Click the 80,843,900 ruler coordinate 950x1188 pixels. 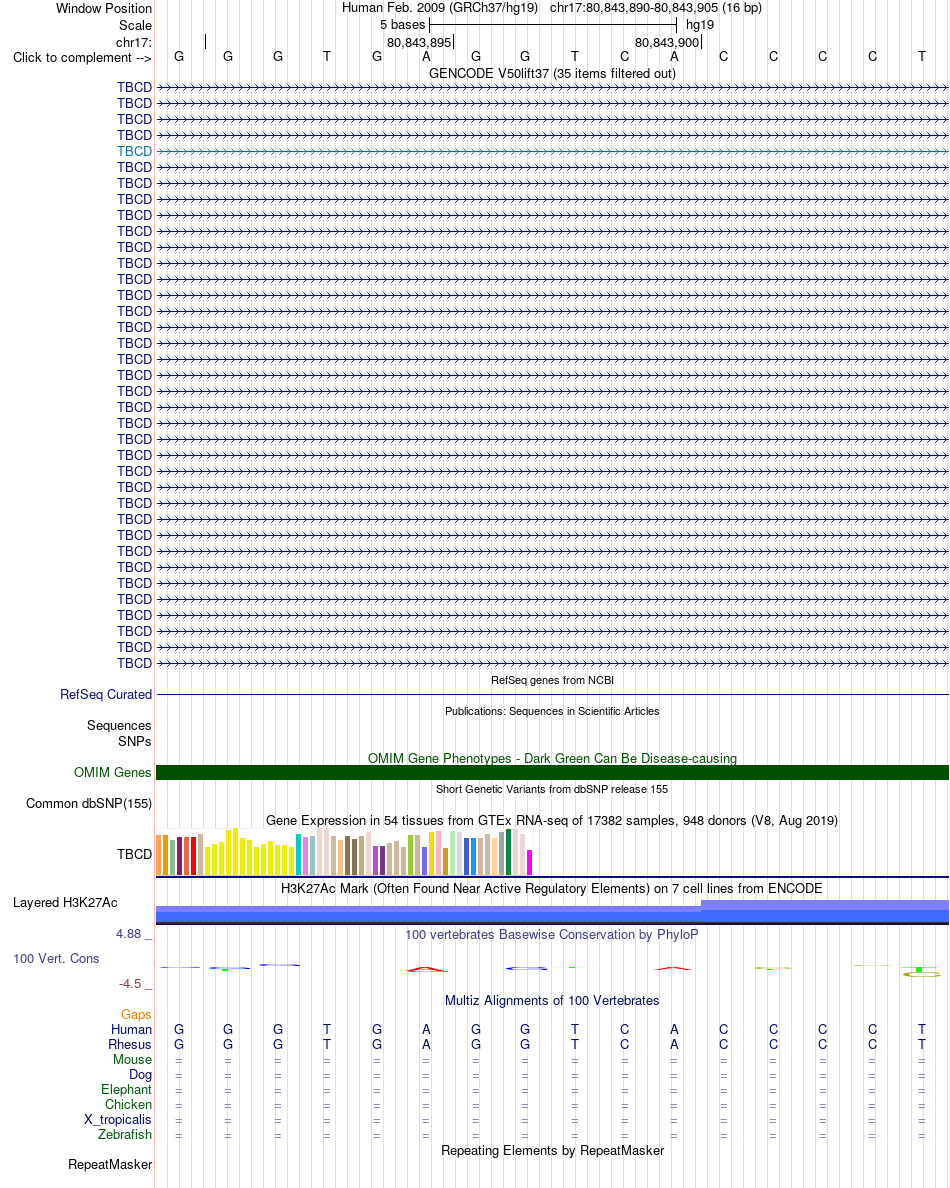667,42
